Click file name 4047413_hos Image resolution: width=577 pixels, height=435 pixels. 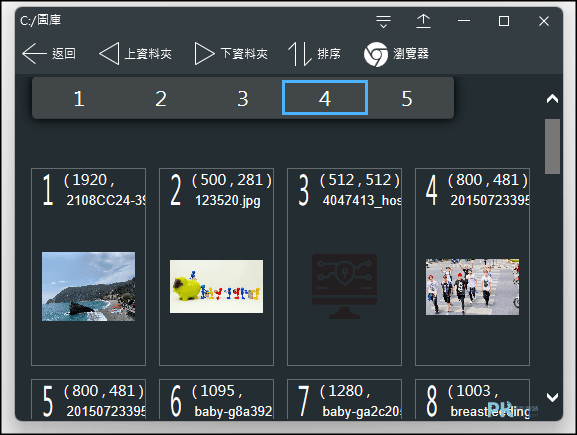[x=362, y=200]
